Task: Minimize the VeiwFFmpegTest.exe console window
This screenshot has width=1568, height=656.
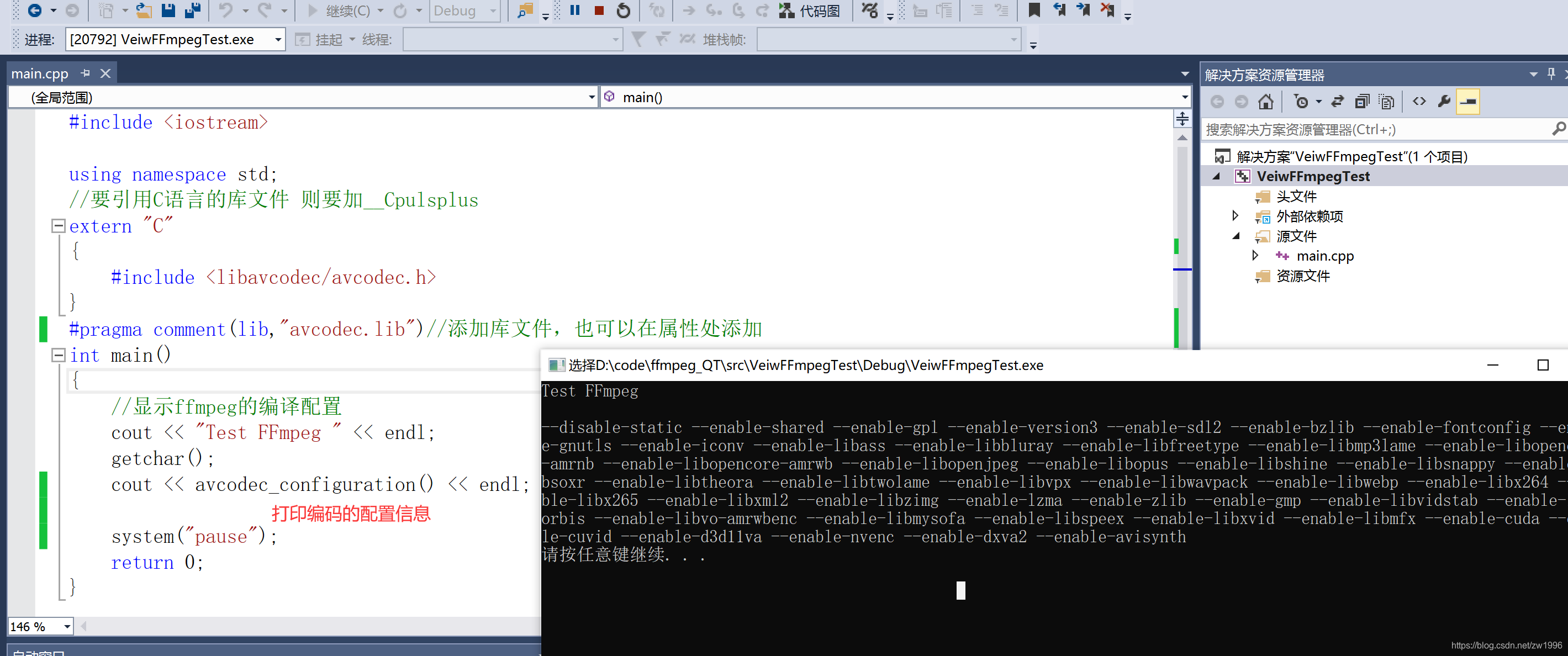Action: click(x=1492, y=365)
